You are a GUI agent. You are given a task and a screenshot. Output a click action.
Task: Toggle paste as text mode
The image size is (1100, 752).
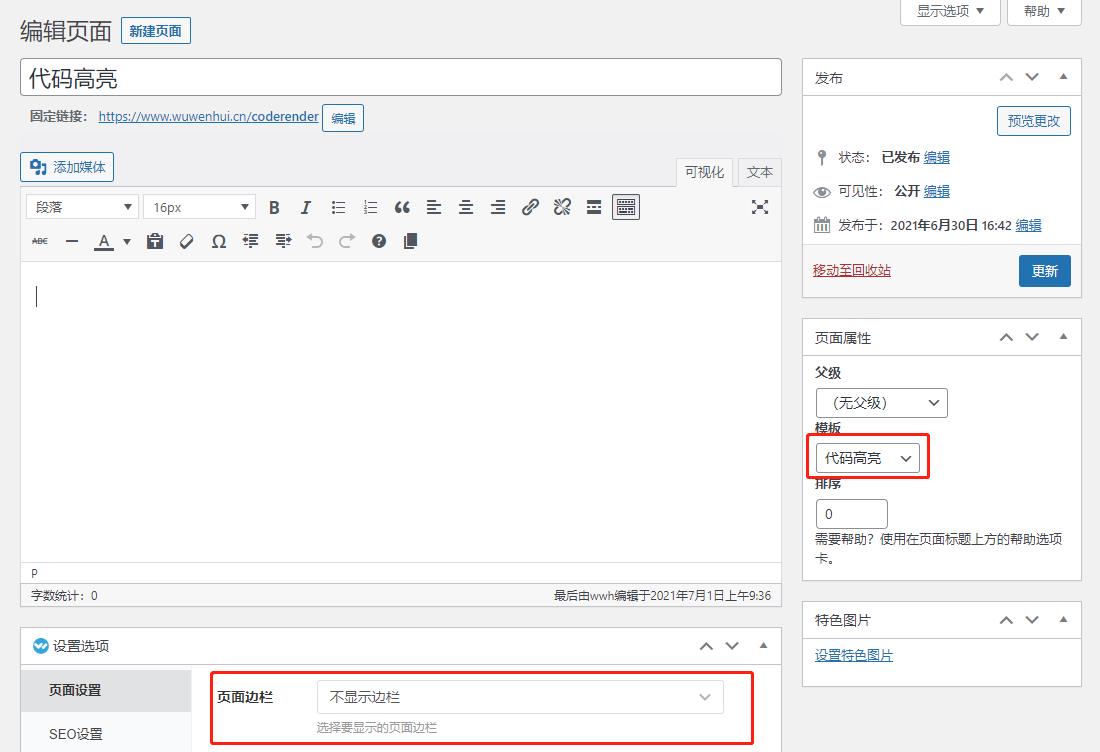[155, 241]
